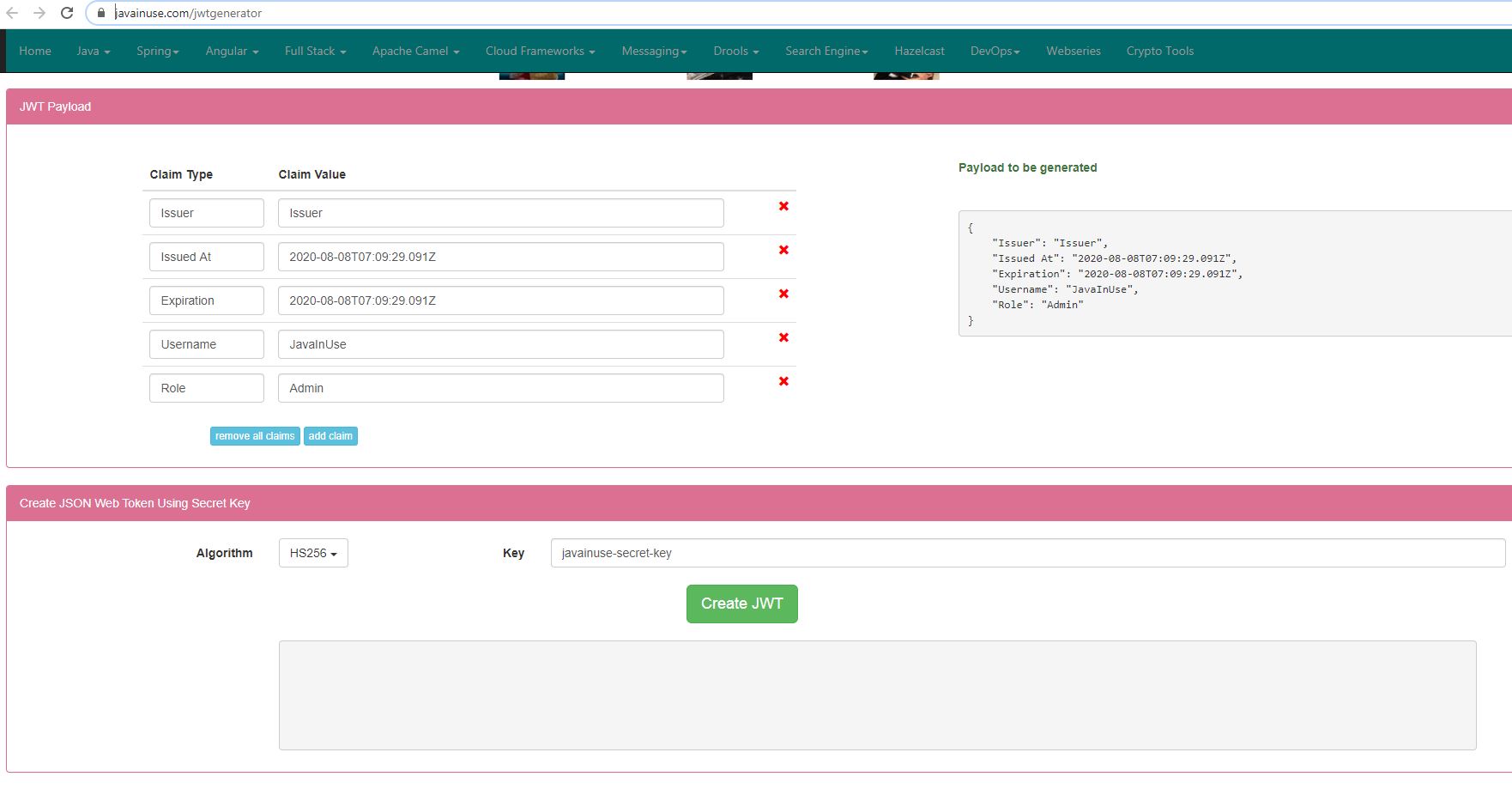Click the Claim Type column header

coord(181,174)
